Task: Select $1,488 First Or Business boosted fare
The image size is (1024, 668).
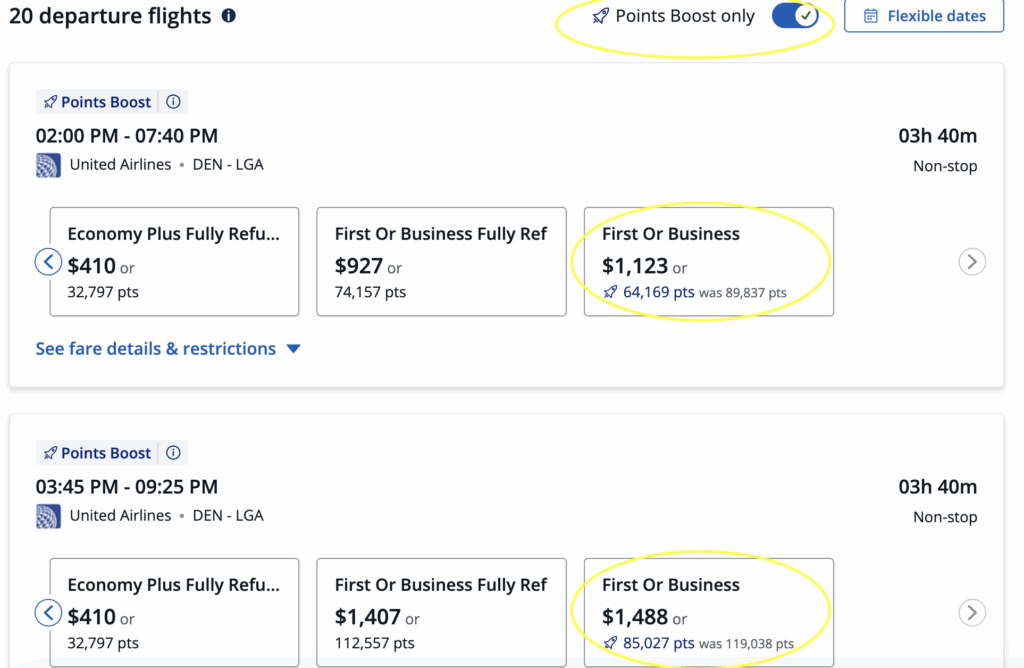Action: [x=708, y=613]
